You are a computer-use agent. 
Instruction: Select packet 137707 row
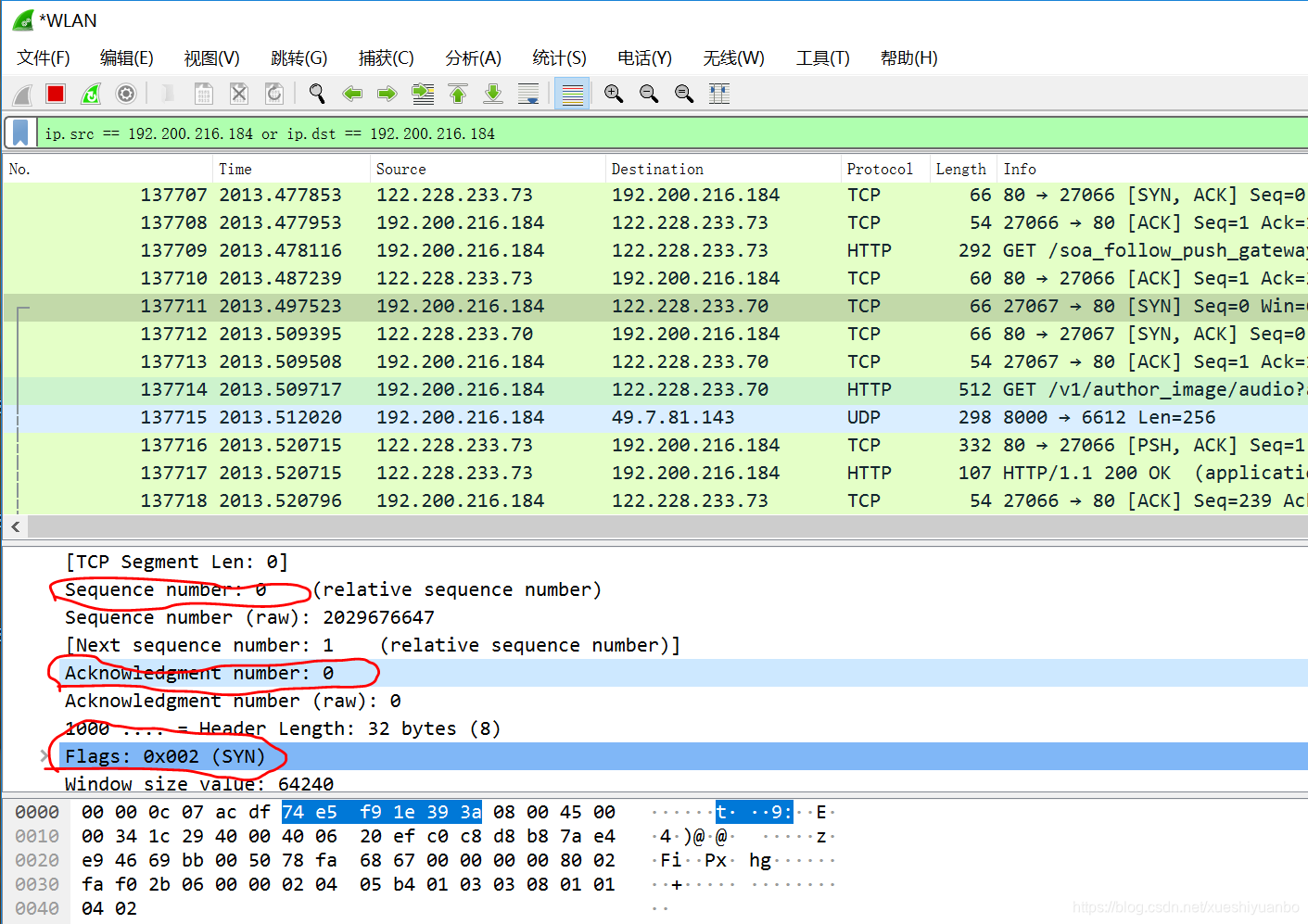pyautogui.click(x=655, y=195)
